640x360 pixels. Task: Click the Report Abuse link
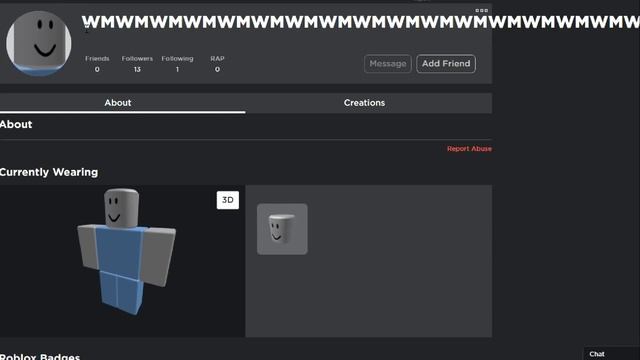[x=469, y=149]
